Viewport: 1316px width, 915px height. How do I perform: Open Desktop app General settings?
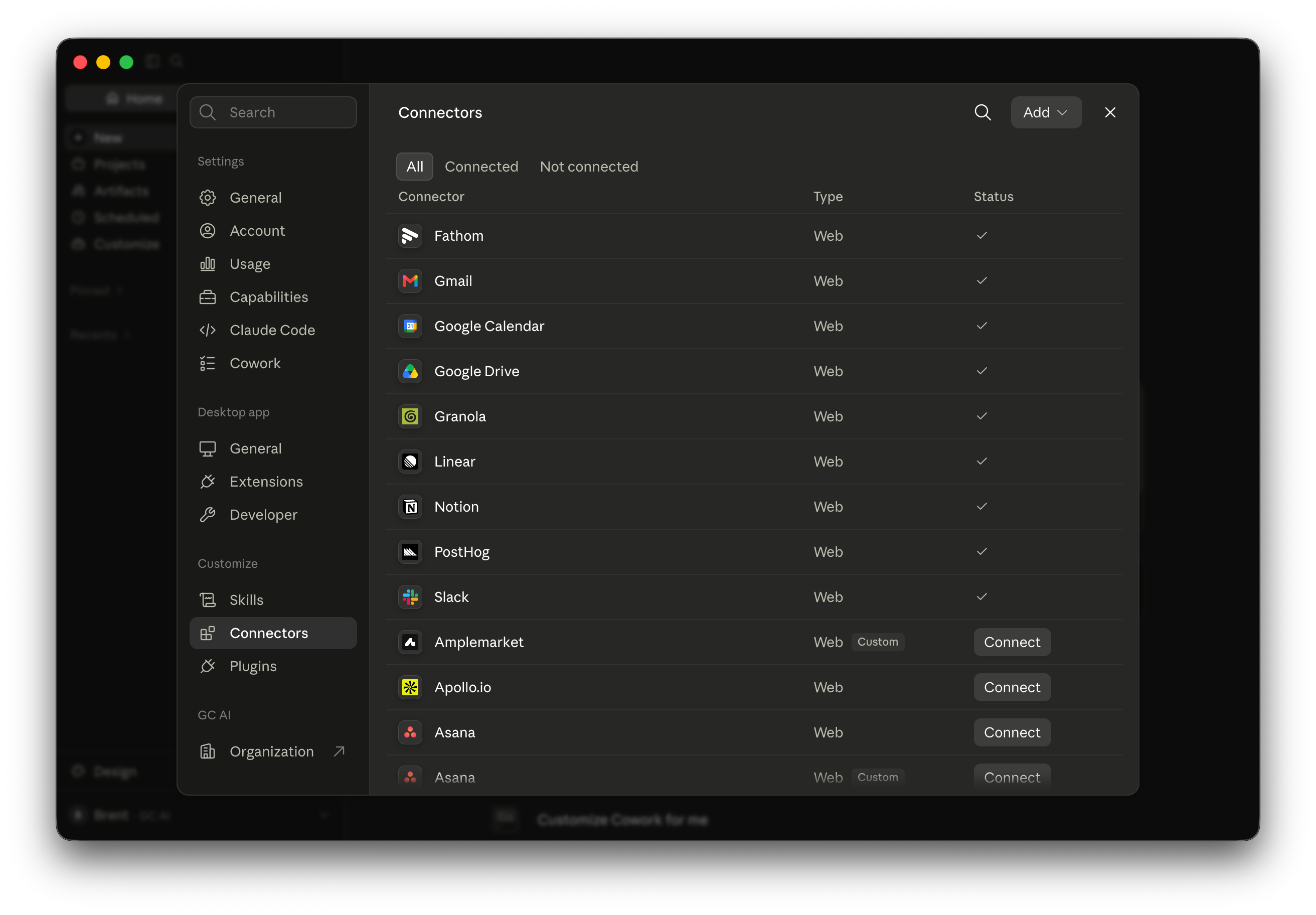[273, 449]
